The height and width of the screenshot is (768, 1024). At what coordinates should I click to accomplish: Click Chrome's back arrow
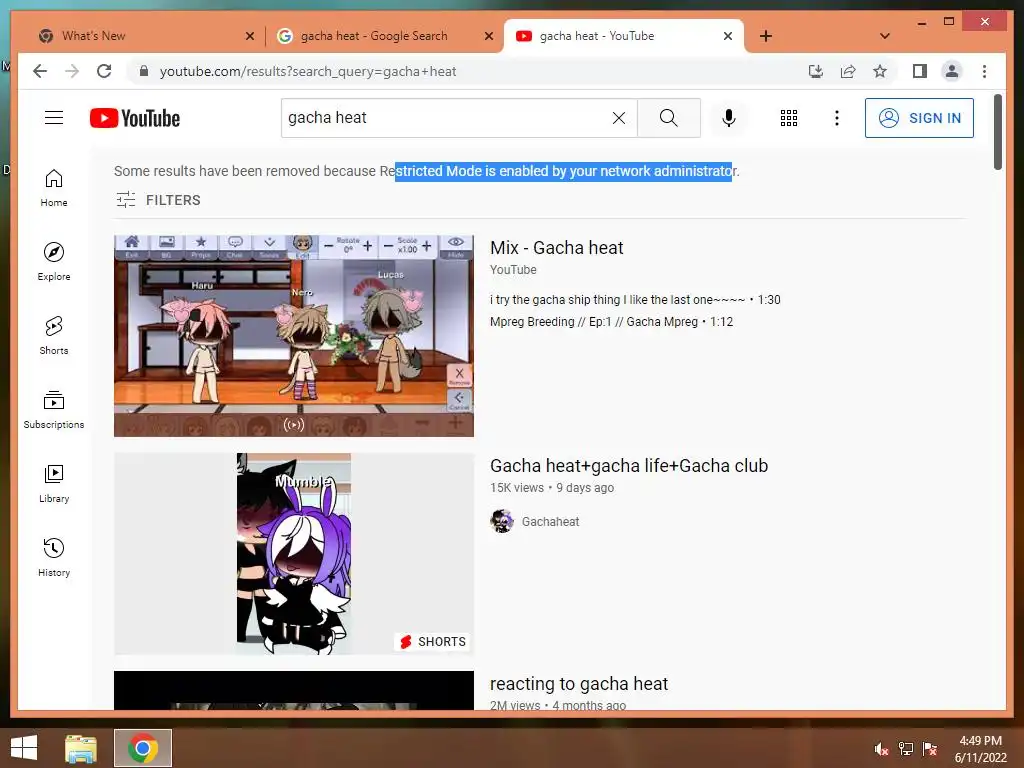click(40, 71)
